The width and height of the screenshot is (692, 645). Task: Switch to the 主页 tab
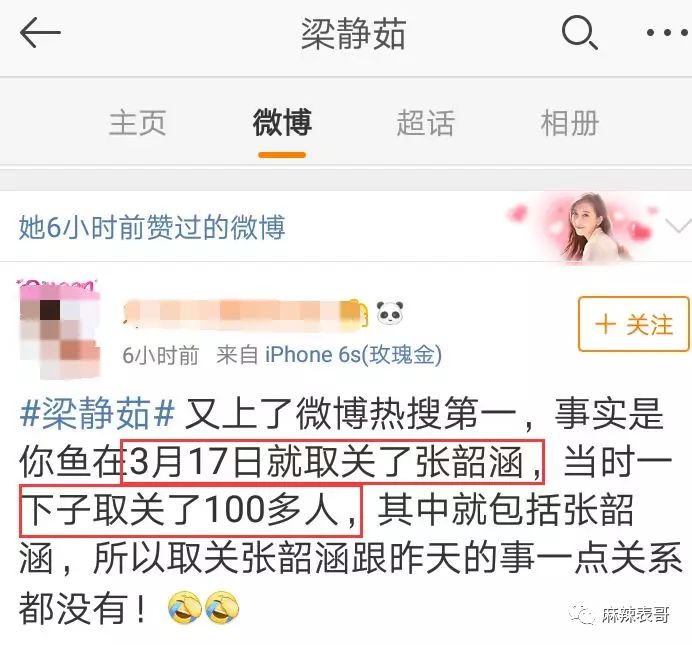tap(138, 123)
